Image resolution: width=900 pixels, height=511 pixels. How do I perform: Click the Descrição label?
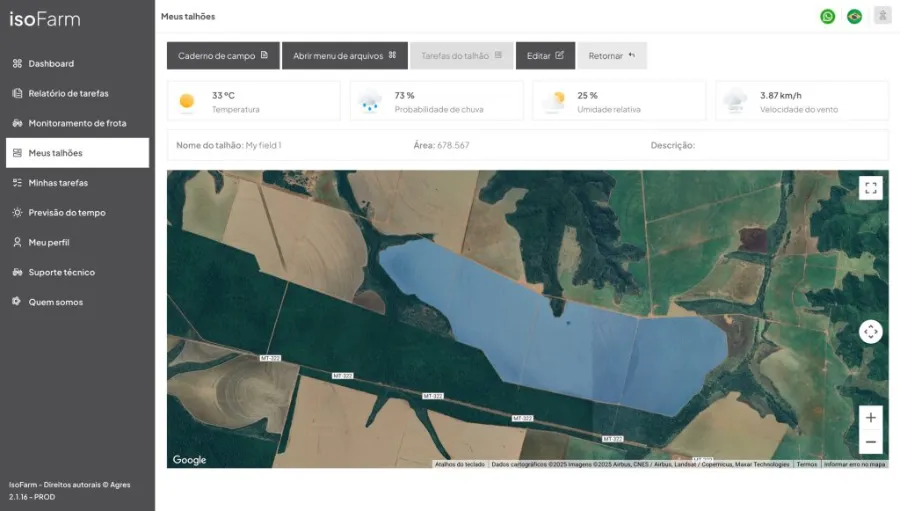[x=673, y=145]
